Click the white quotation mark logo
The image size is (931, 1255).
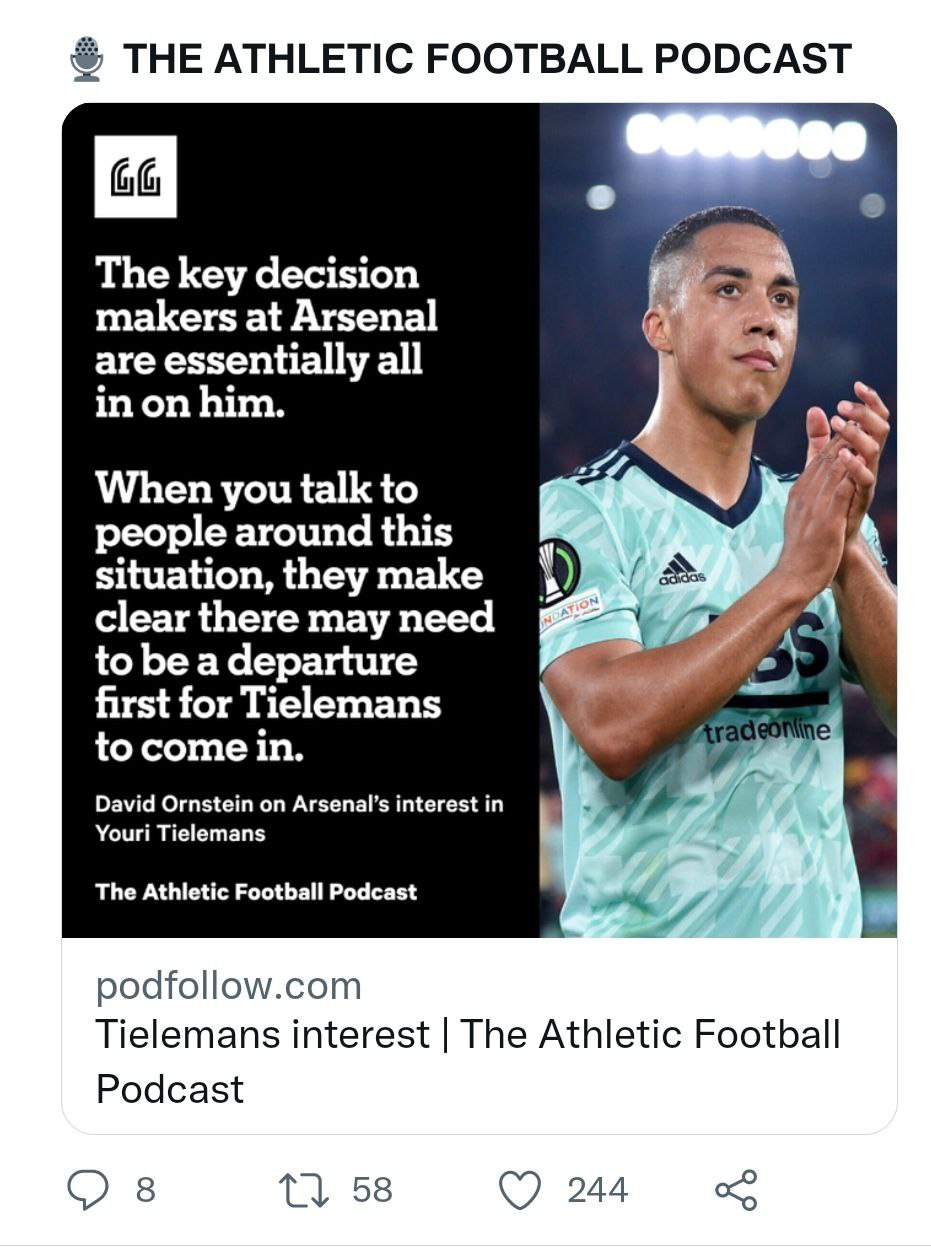(x=135, y=177)
